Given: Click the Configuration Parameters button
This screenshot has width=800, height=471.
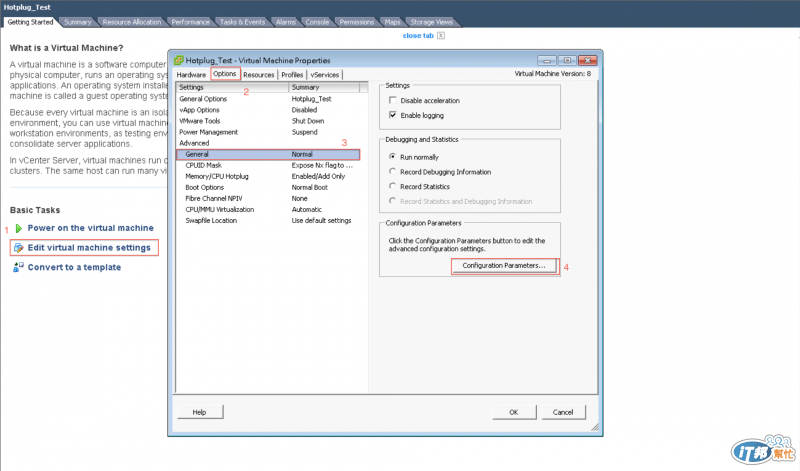Looking at the screenshot, I should 504,266.
